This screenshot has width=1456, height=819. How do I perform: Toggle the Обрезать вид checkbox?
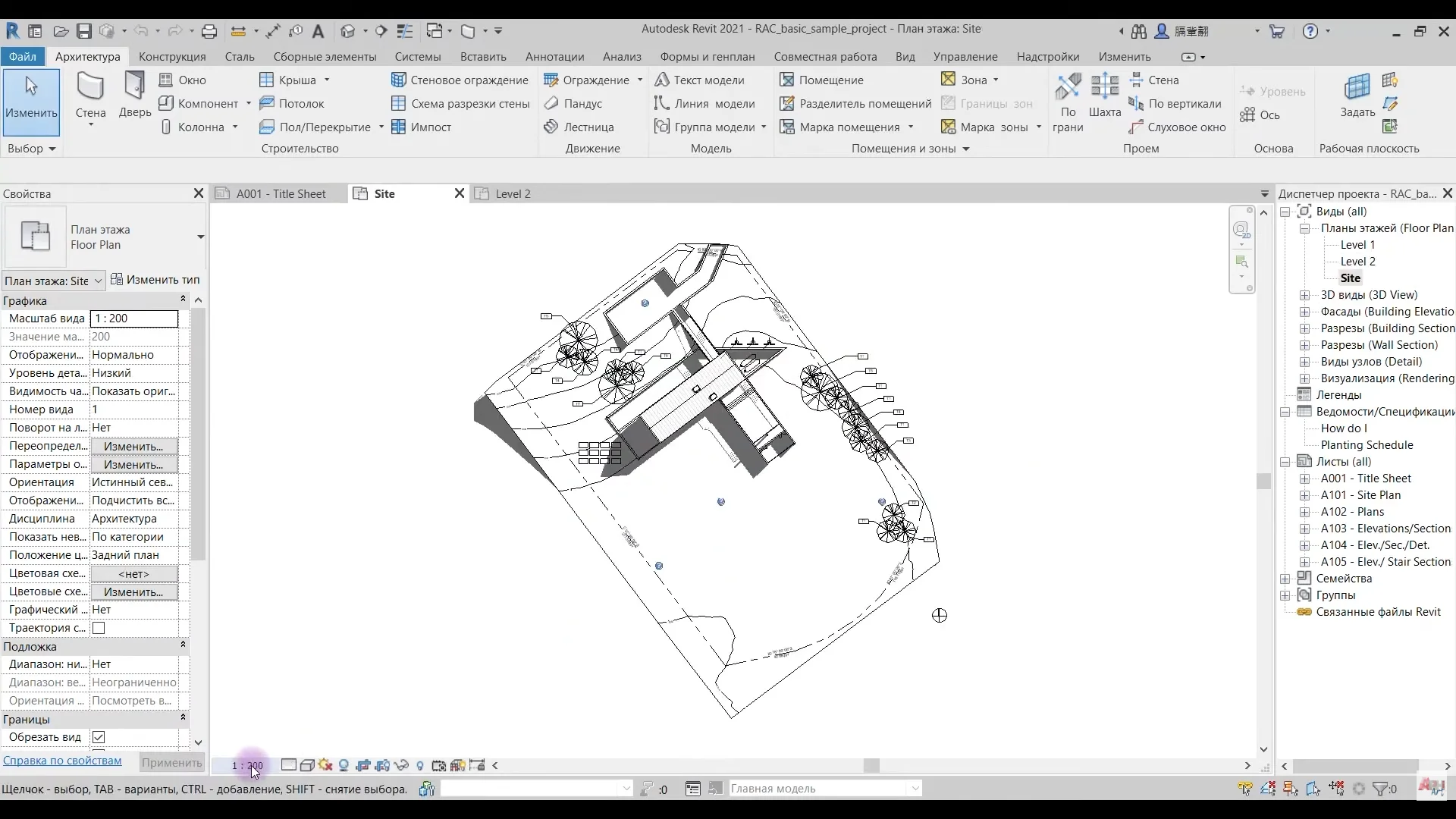(99, 737)
